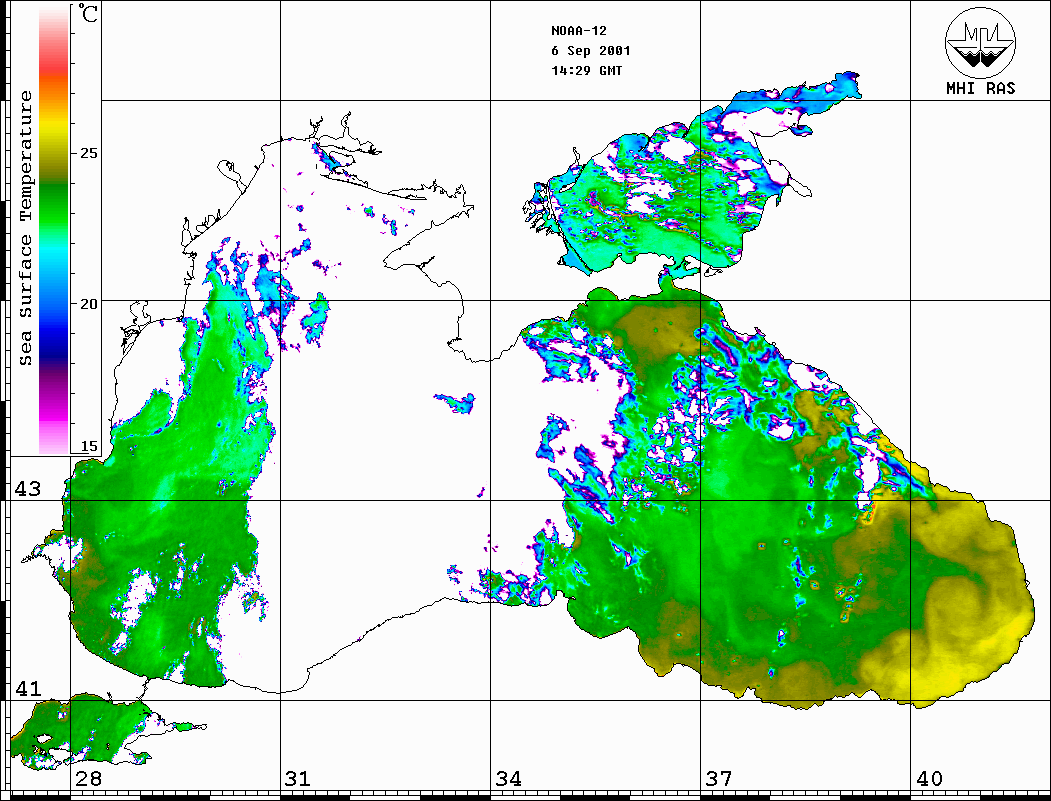Click latitude label 41

click(28, 689)
